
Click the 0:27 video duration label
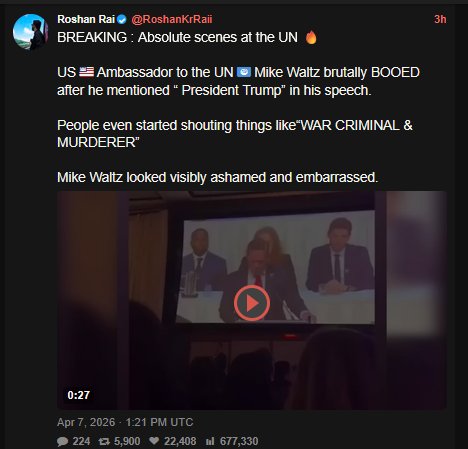[78, 395]
